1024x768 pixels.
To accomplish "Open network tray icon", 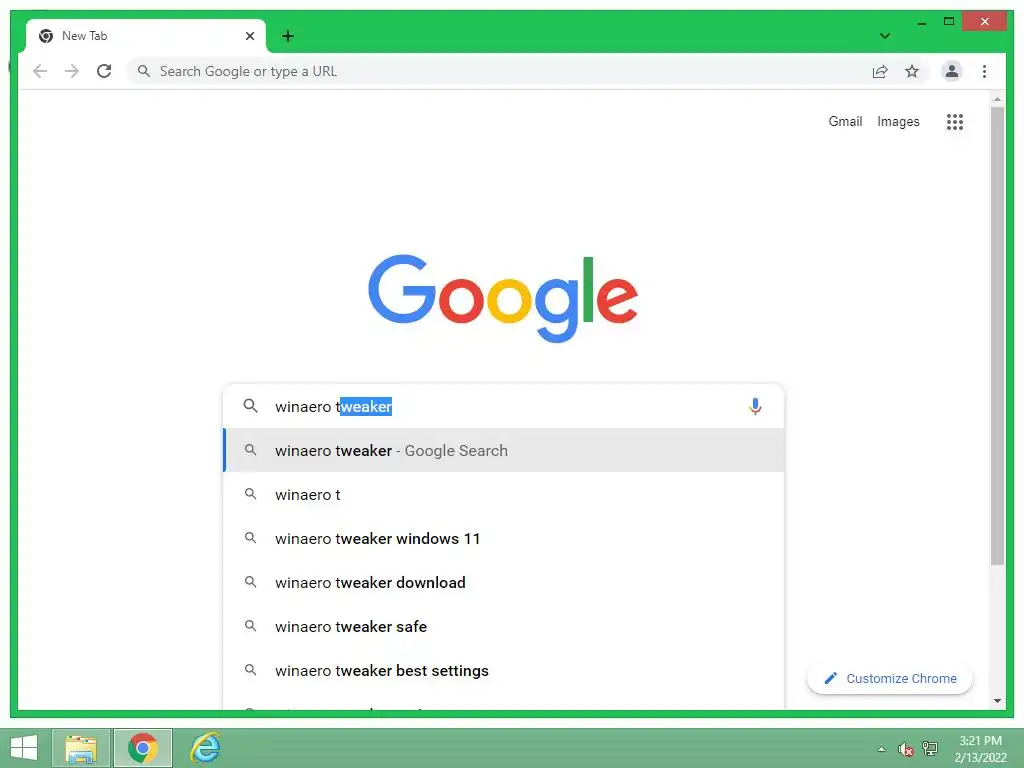I will (x=929, y=748).
